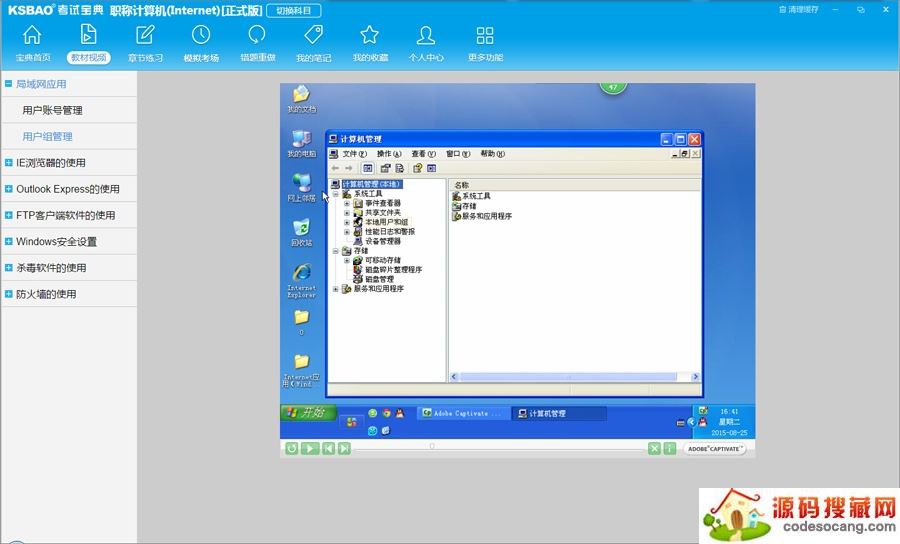Viewport: 900px width, 544px height.
Task: Click the 切换科目 button
Action: 293,10
